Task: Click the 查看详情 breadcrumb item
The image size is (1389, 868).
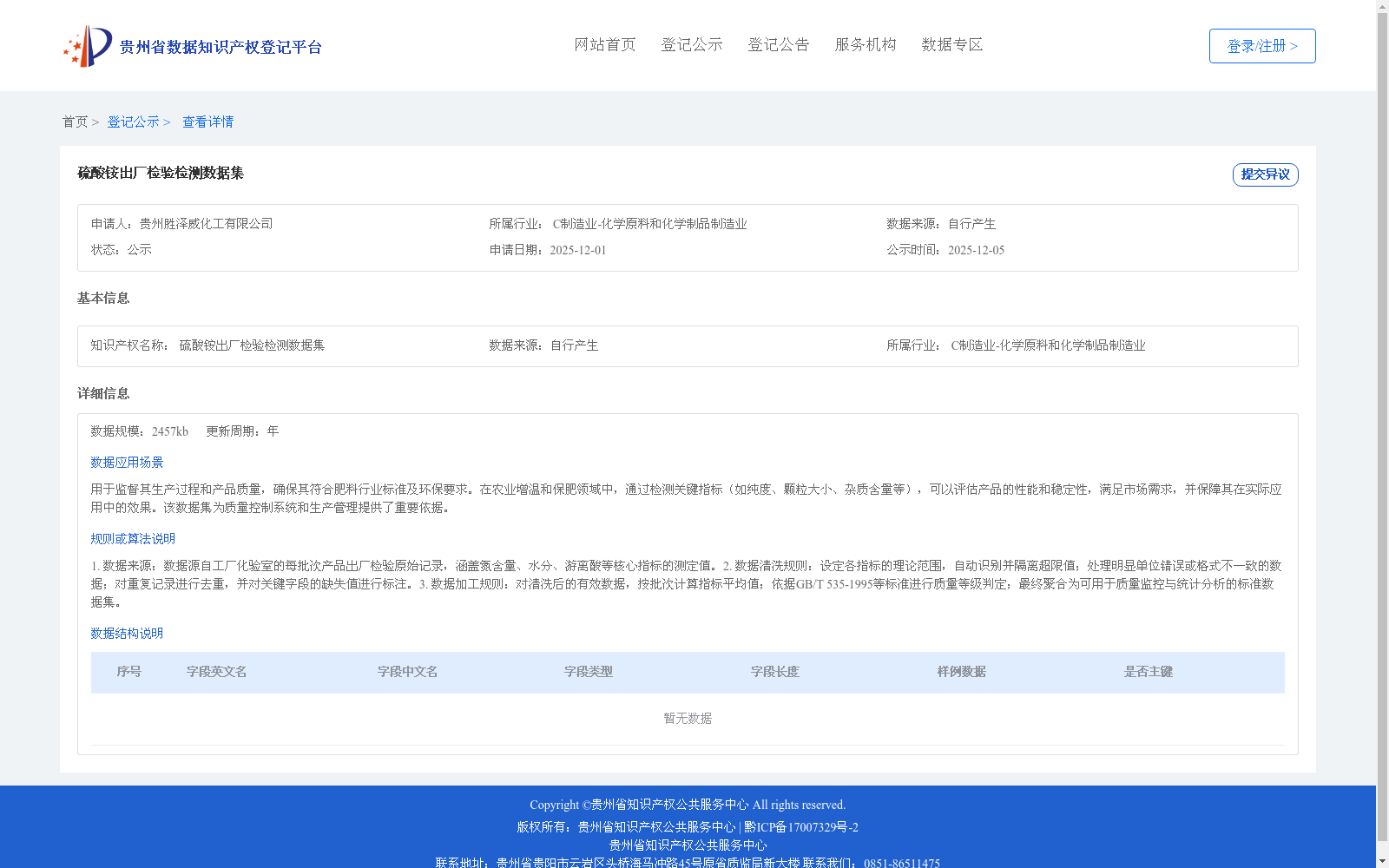Action: (207, 122)
